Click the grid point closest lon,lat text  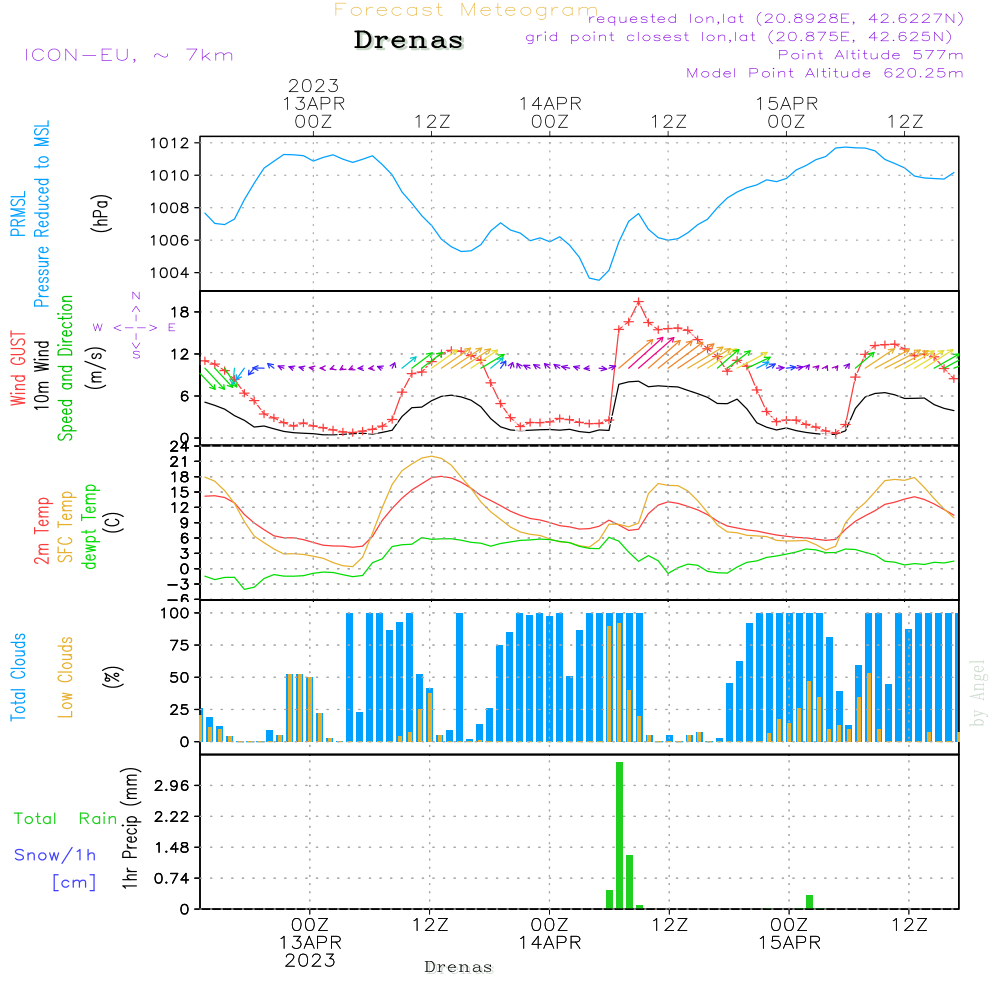pos(746,37)
